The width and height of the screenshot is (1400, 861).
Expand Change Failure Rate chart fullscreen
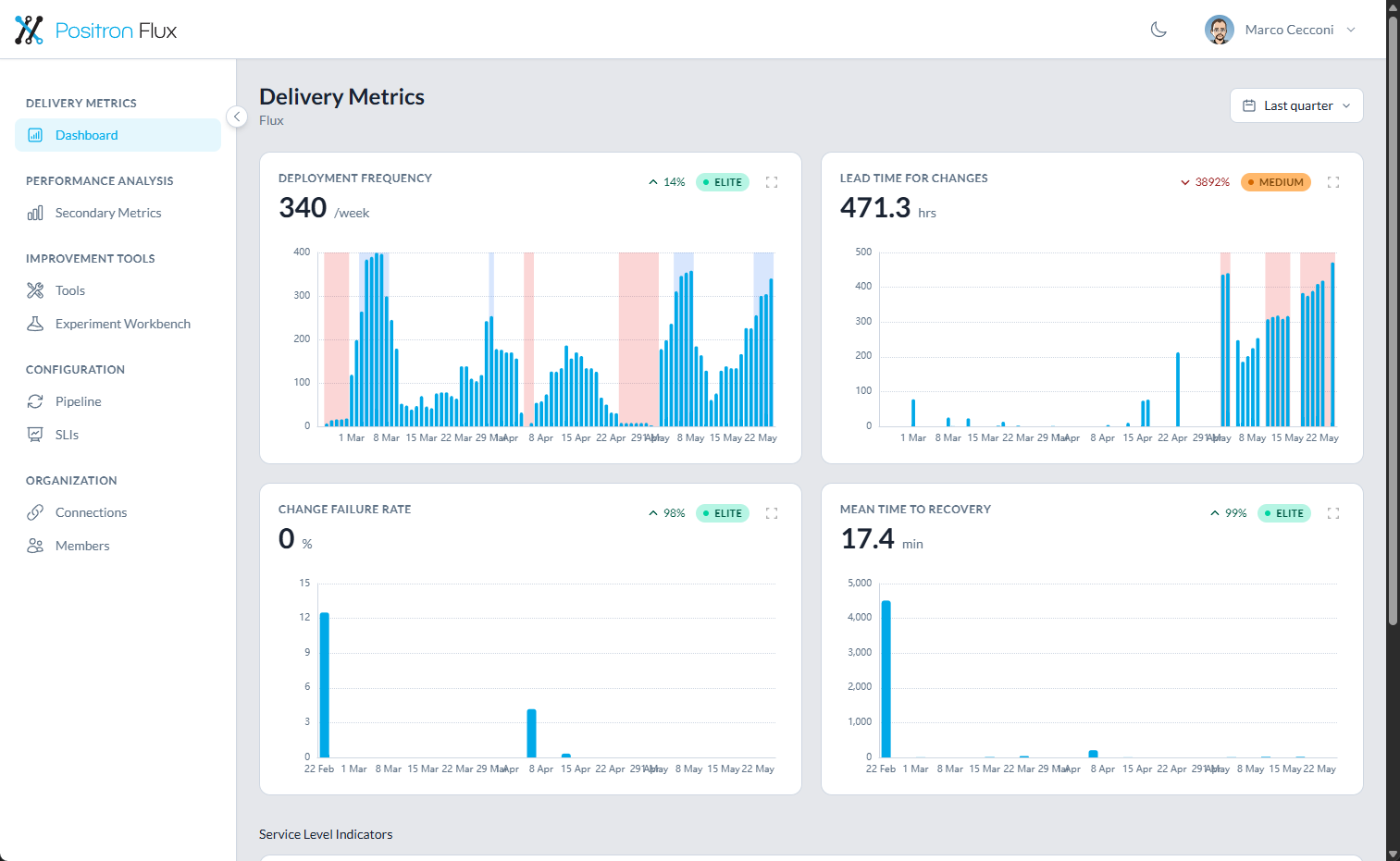point(772,513)
